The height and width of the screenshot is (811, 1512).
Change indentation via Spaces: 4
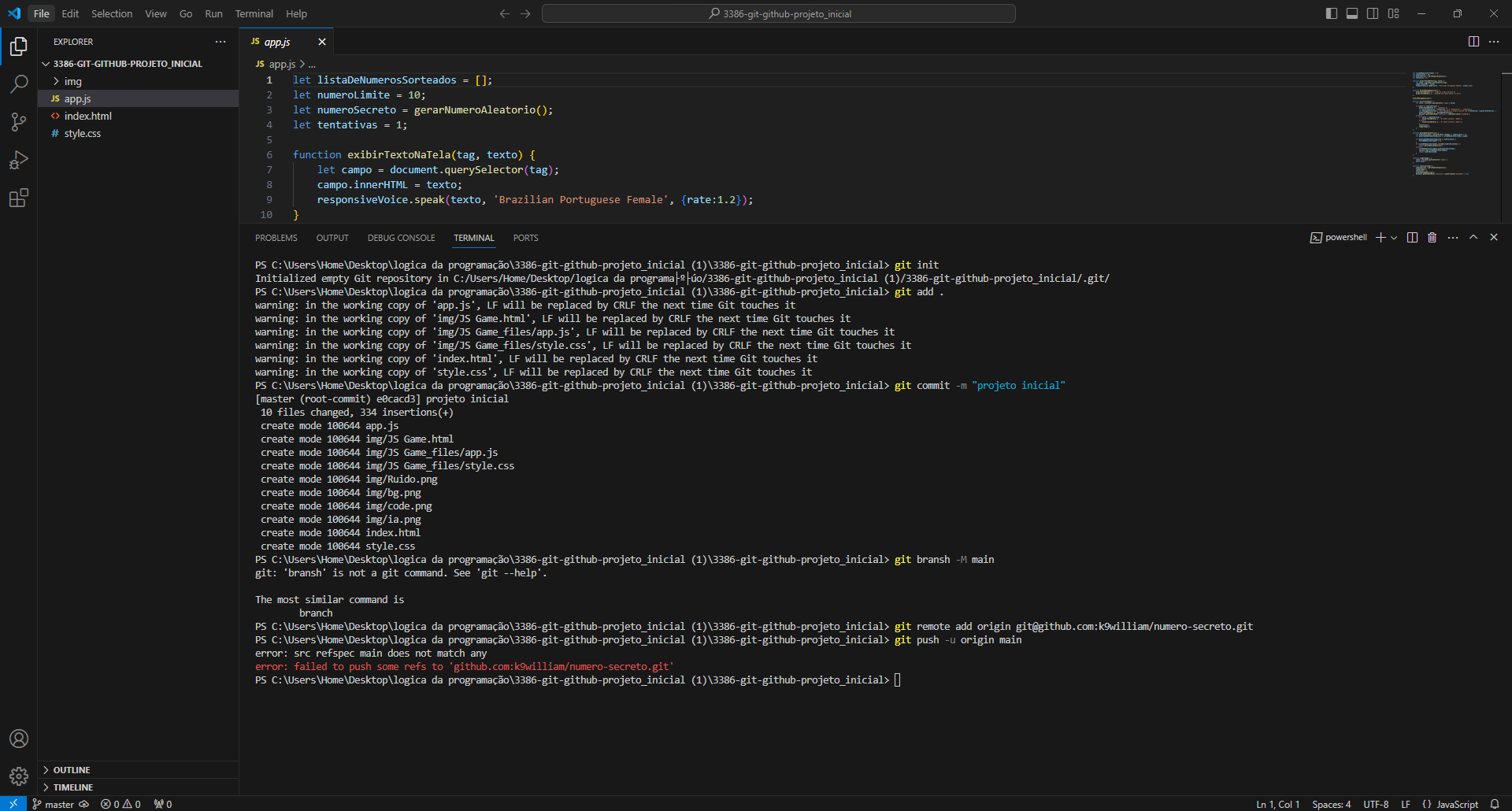pyautogui.click(x=1331, y=804)
